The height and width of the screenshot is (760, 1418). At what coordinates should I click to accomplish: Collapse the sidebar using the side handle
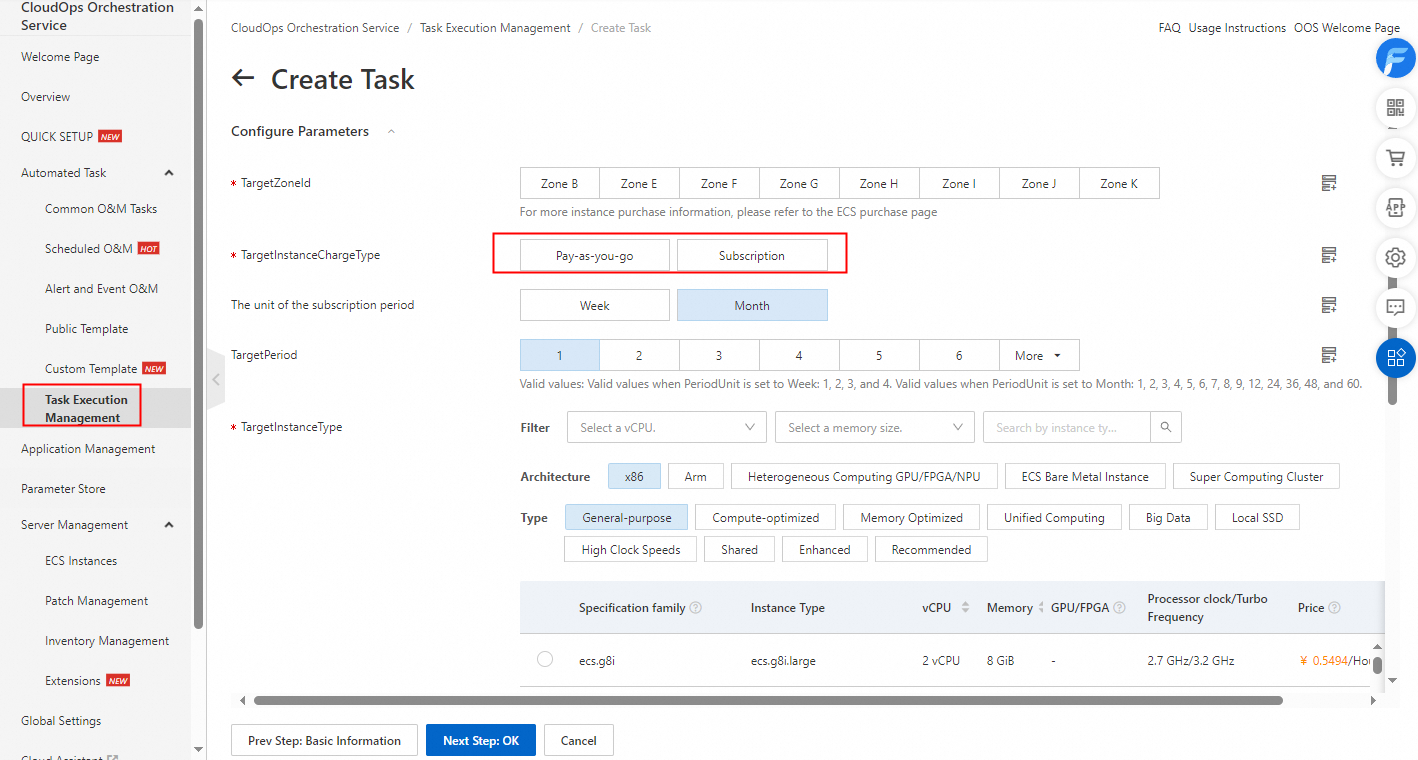pyautogui.click(x=216, y=379)
